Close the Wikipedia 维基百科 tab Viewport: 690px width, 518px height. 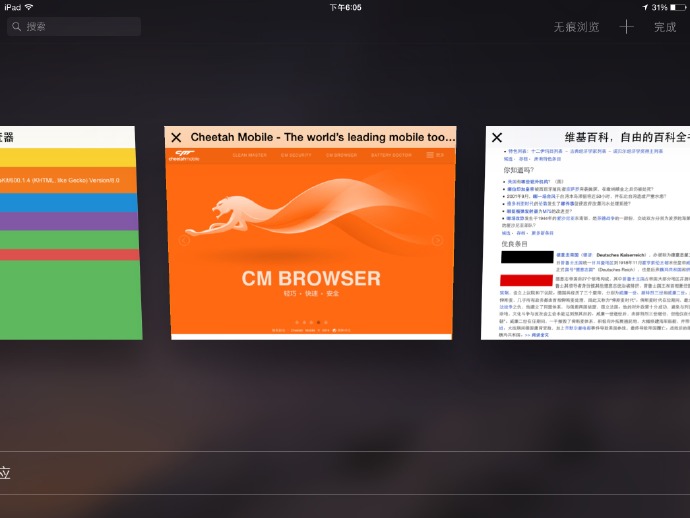pos(497,138)
